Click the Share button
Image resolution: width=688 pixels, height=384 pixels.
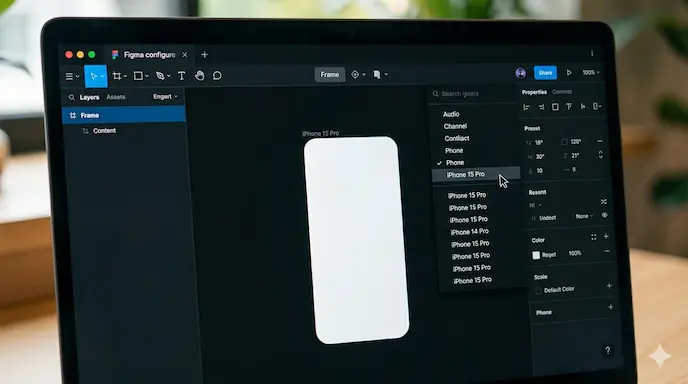pos(545,73)
